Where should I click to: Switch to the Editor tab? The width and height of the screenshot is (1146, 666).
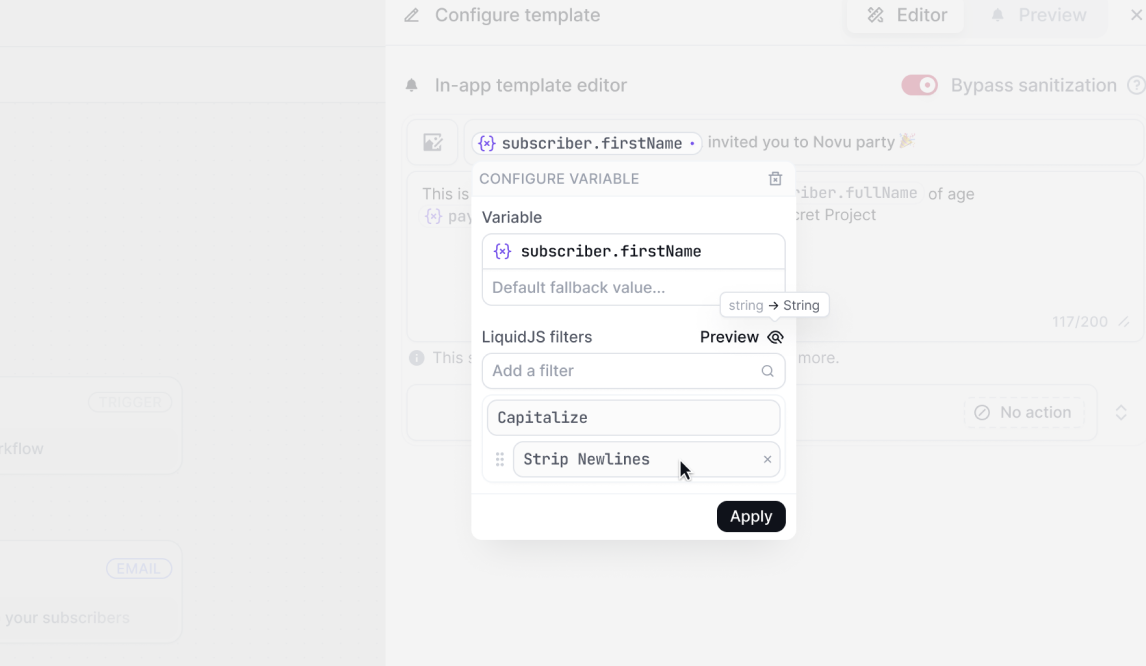click(x=905, y=15)
